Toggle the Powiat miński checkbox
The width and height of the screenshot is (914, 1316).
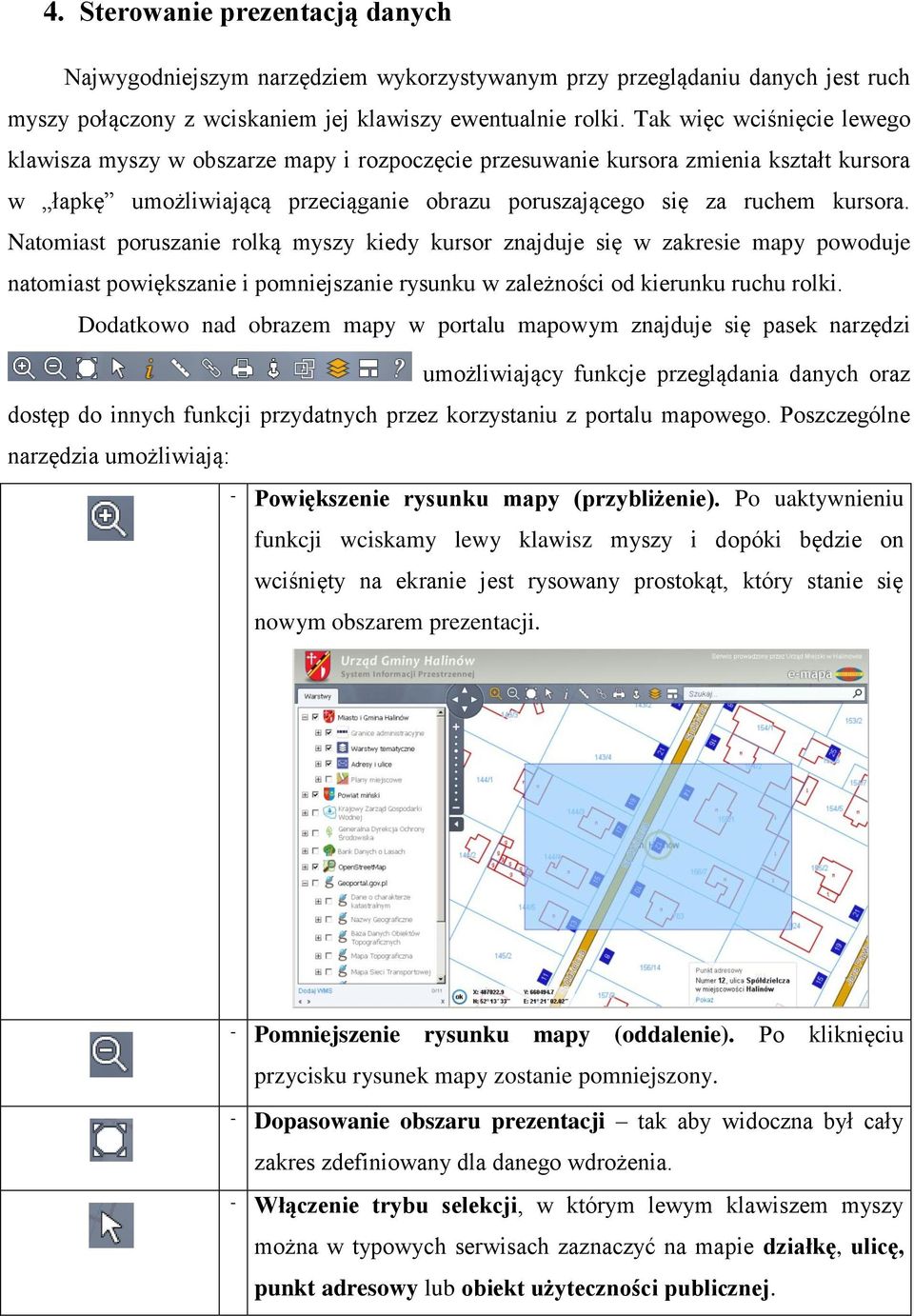click(x=315, y=794)
